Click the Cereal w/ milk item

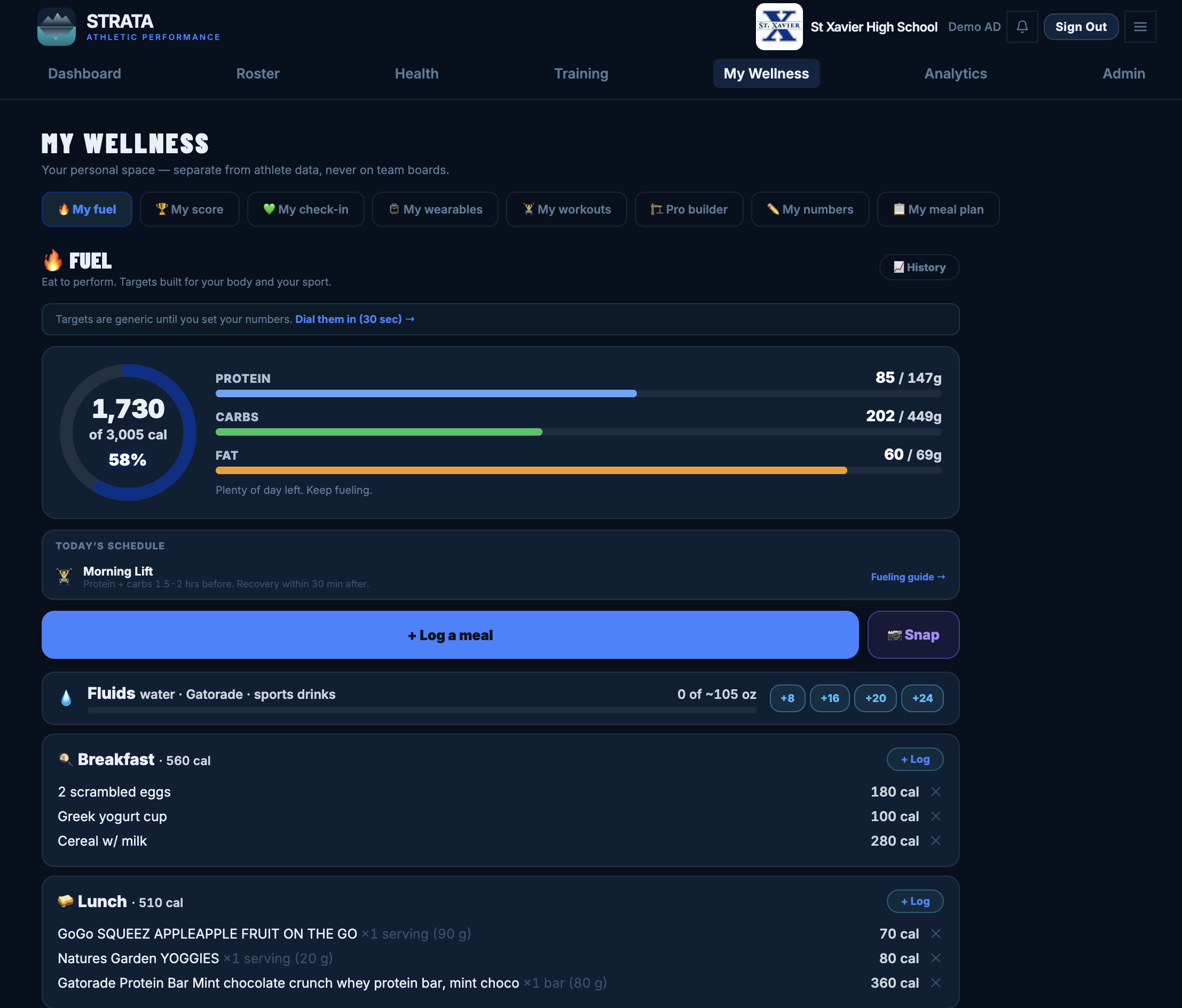tap(102, 840)
